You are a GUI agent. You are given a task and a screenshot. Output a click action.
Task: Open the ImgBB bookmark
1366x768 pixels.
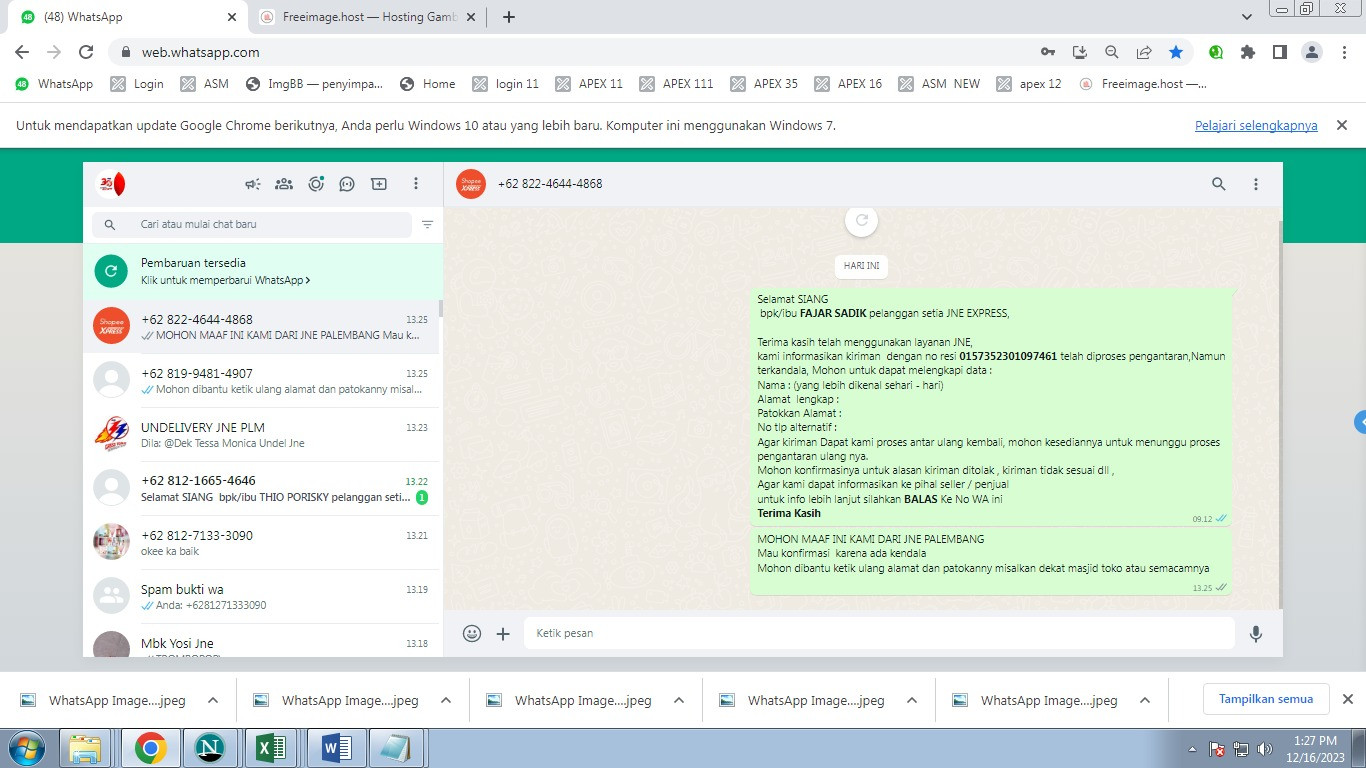[314, 84]
